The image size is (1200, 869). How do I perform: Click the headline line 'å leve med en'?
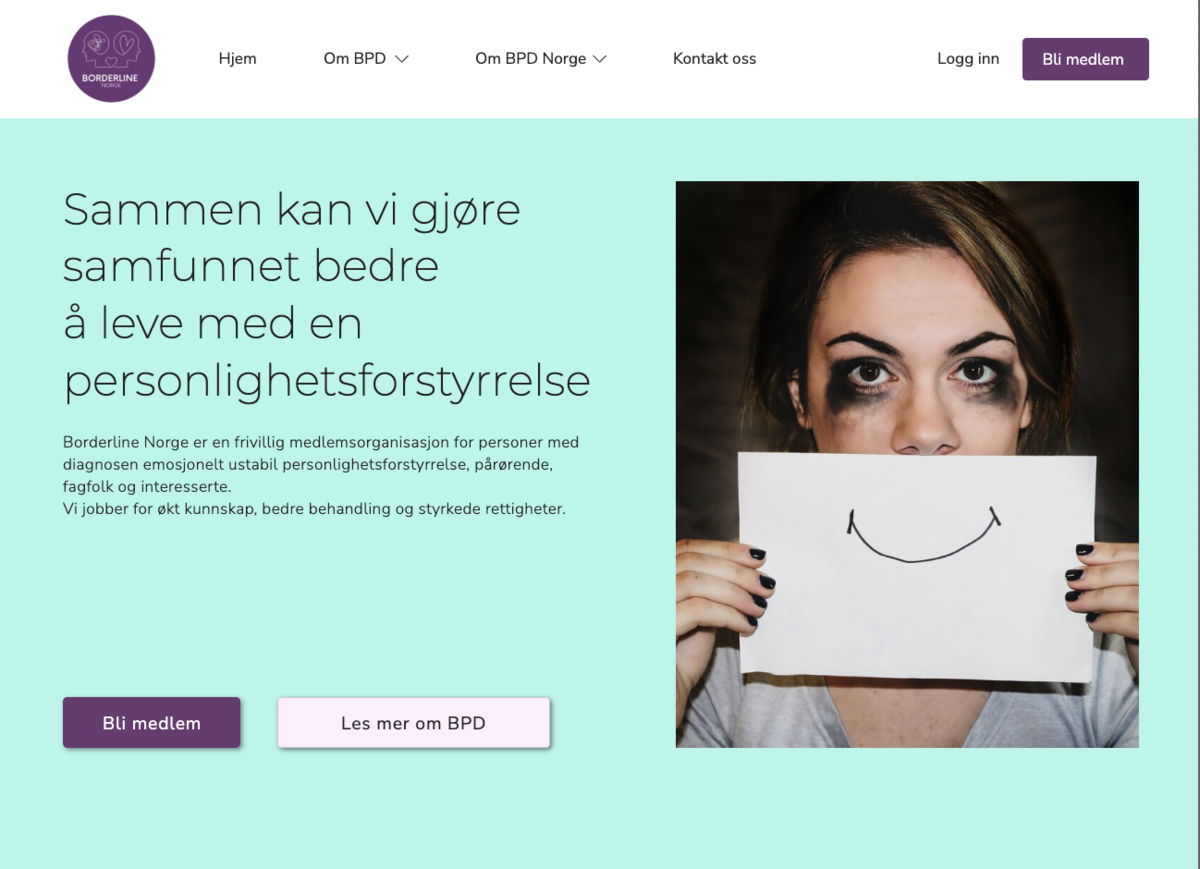(x=212, y=323)
